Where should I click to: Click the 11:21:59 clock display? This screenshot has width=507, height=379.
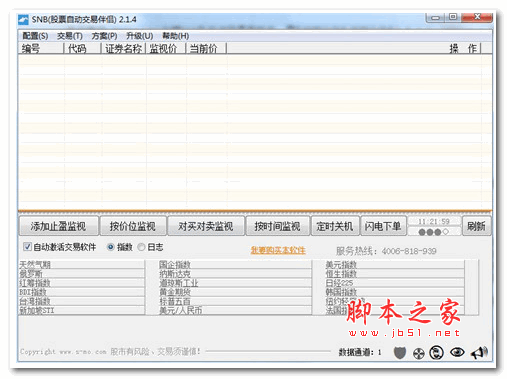pyautogui.click(x=434, y=221)
